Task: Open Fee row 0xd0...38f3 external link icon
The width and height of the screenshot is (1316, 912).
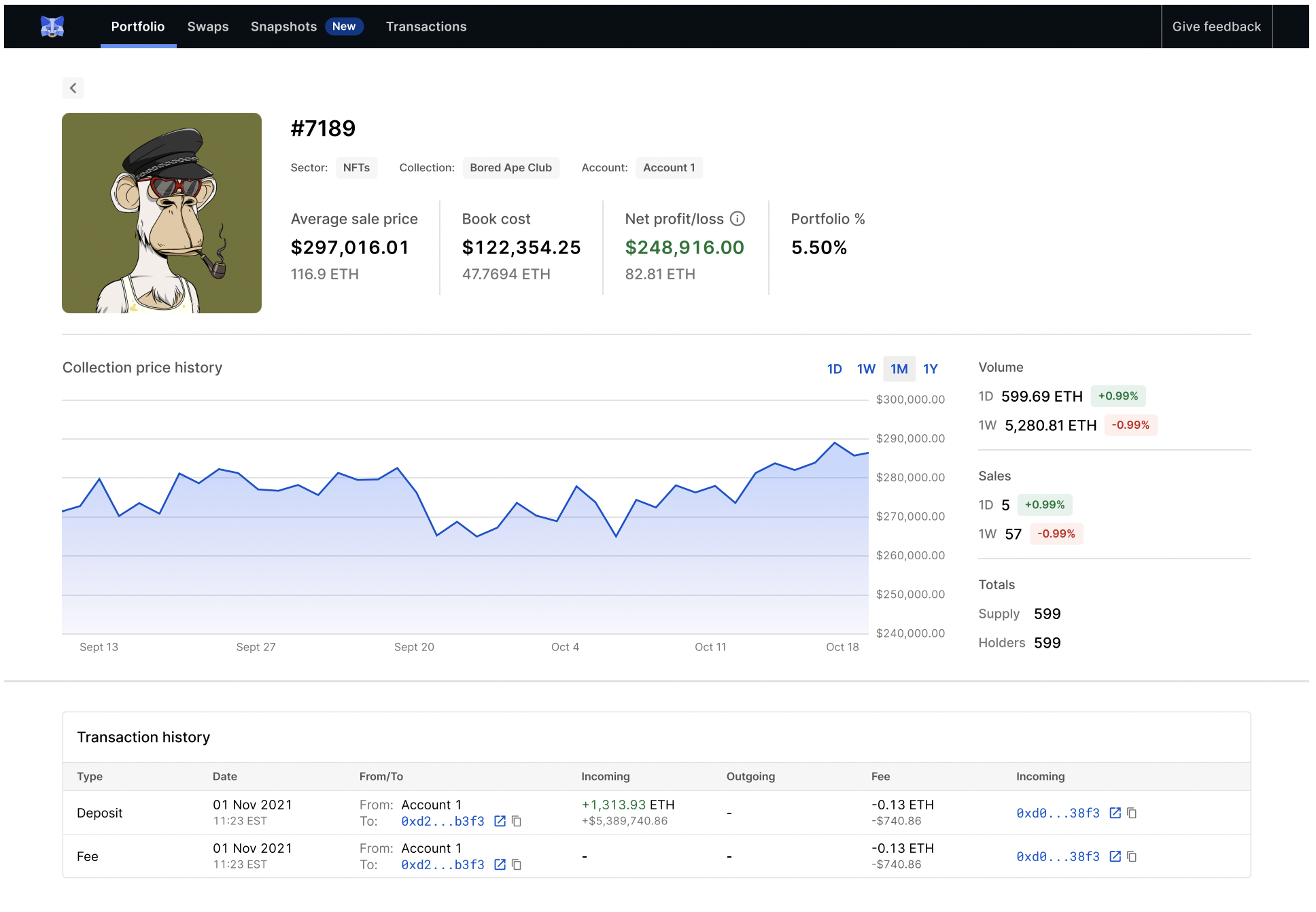Action: 1115,856
